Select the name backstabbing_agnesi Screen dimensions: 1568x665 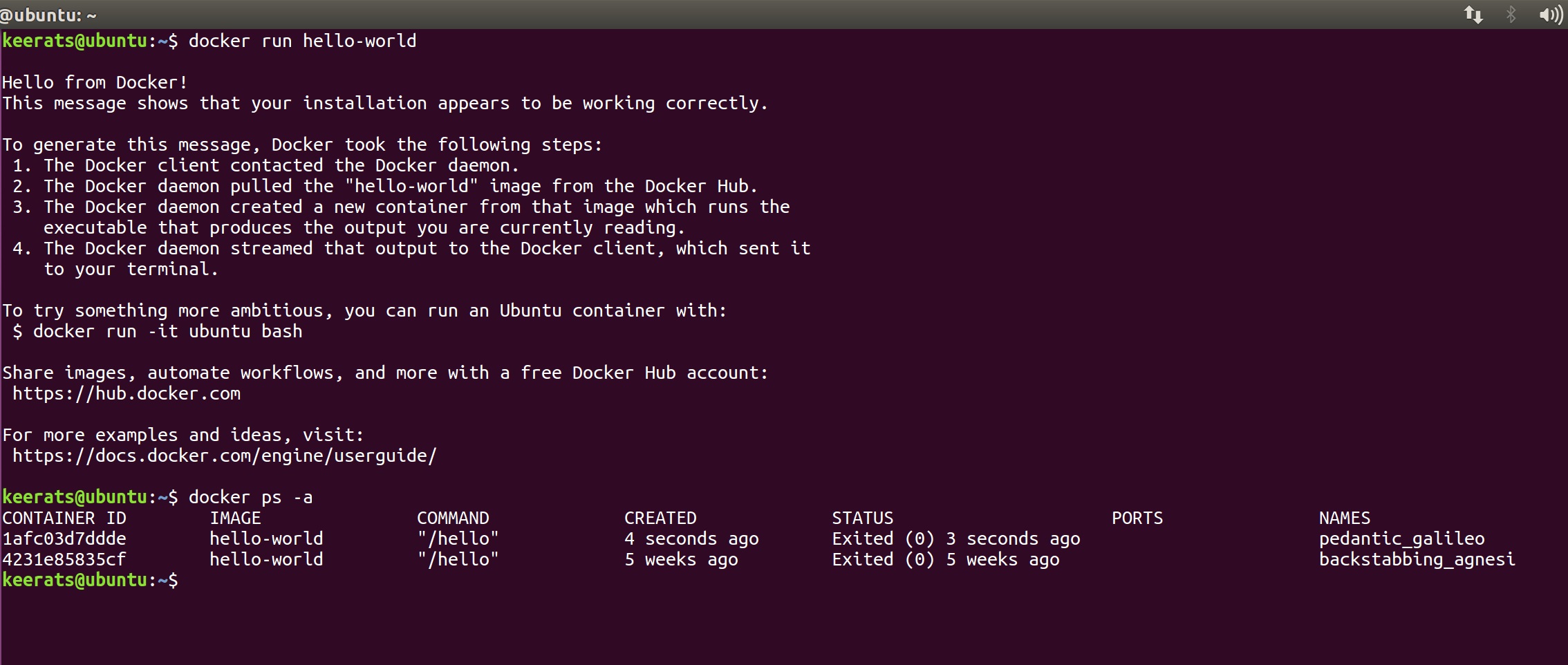1417,559
